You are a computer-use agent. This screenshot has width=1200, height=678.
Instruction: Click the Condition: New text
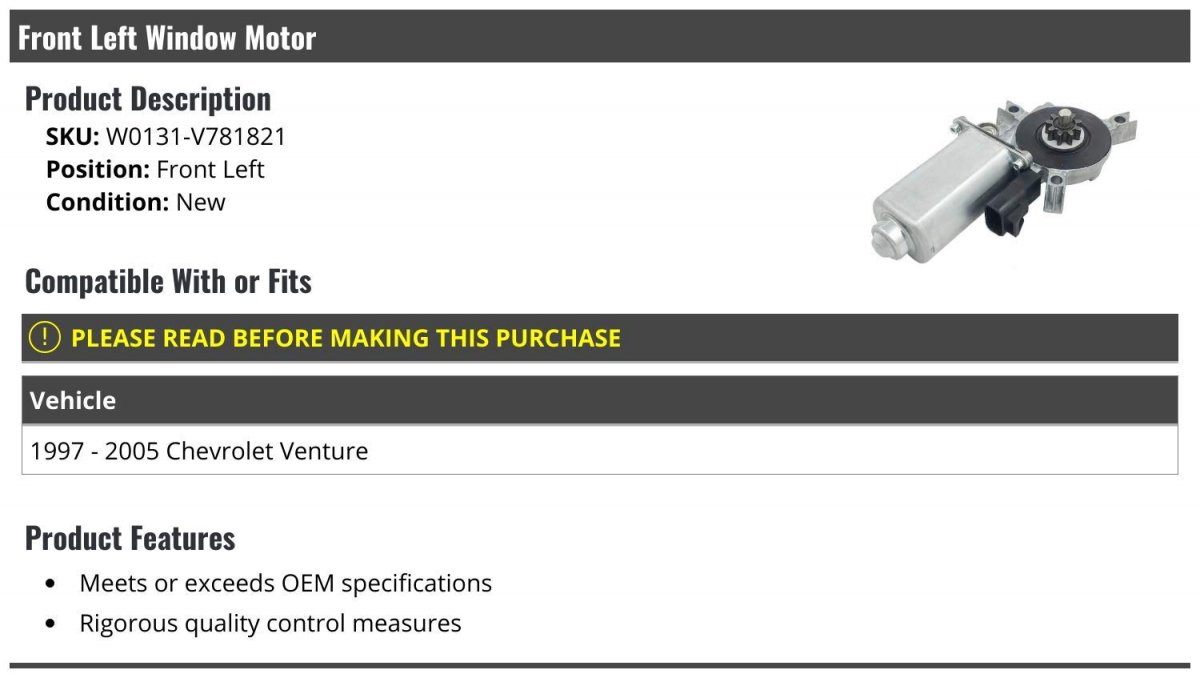pos(136,202)
